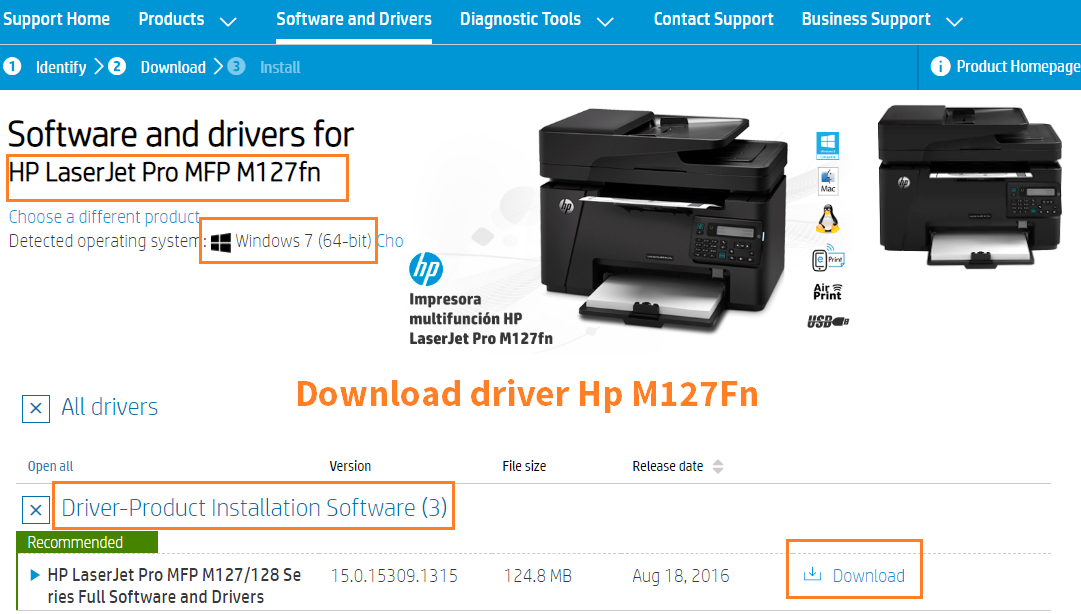This screenshot has width=1081, height=614.
Task: Click the large center printer image
Action: pos(662,221)
